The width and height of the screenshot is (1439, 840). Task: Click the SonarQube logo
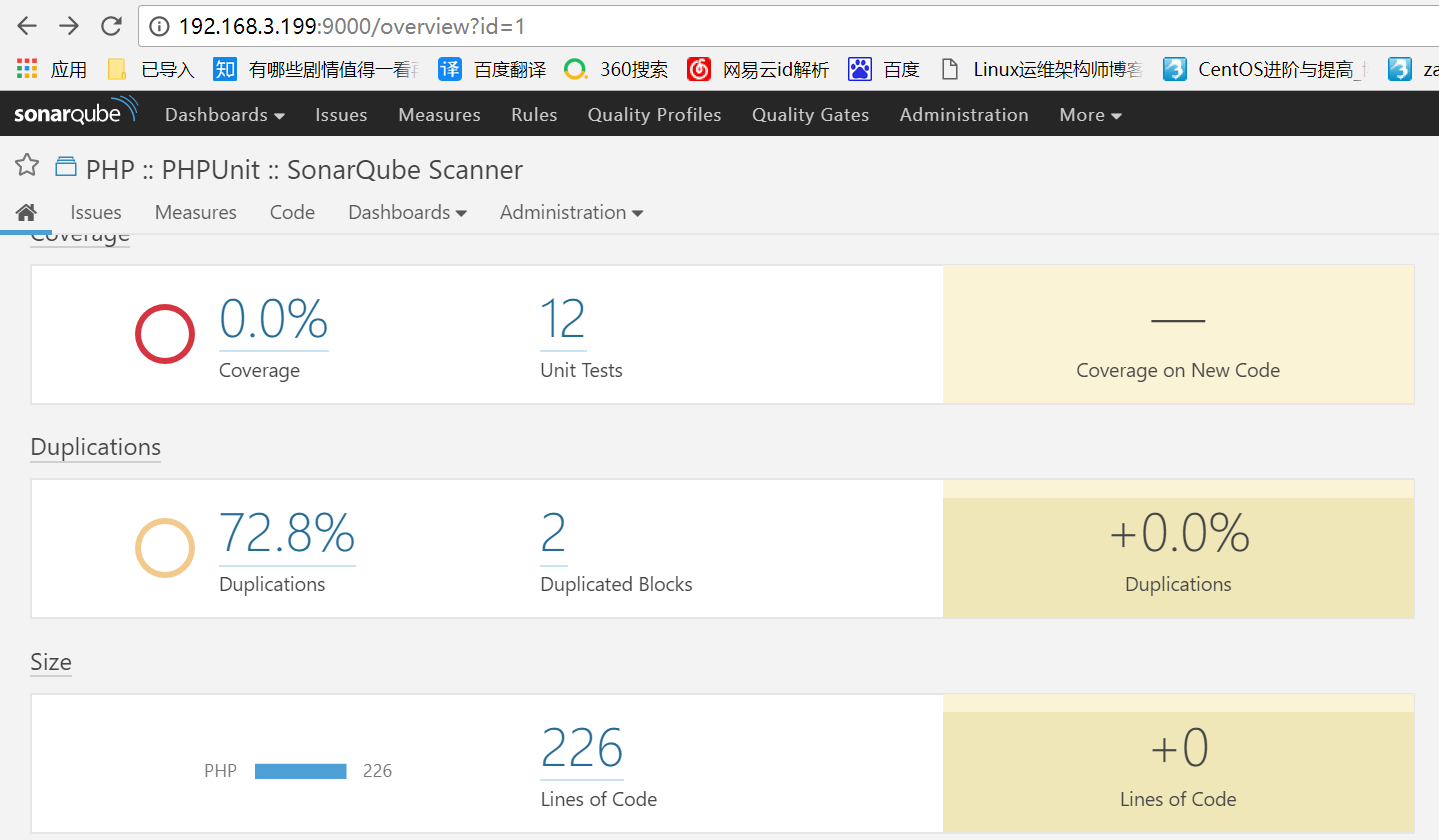pos(74,112)
